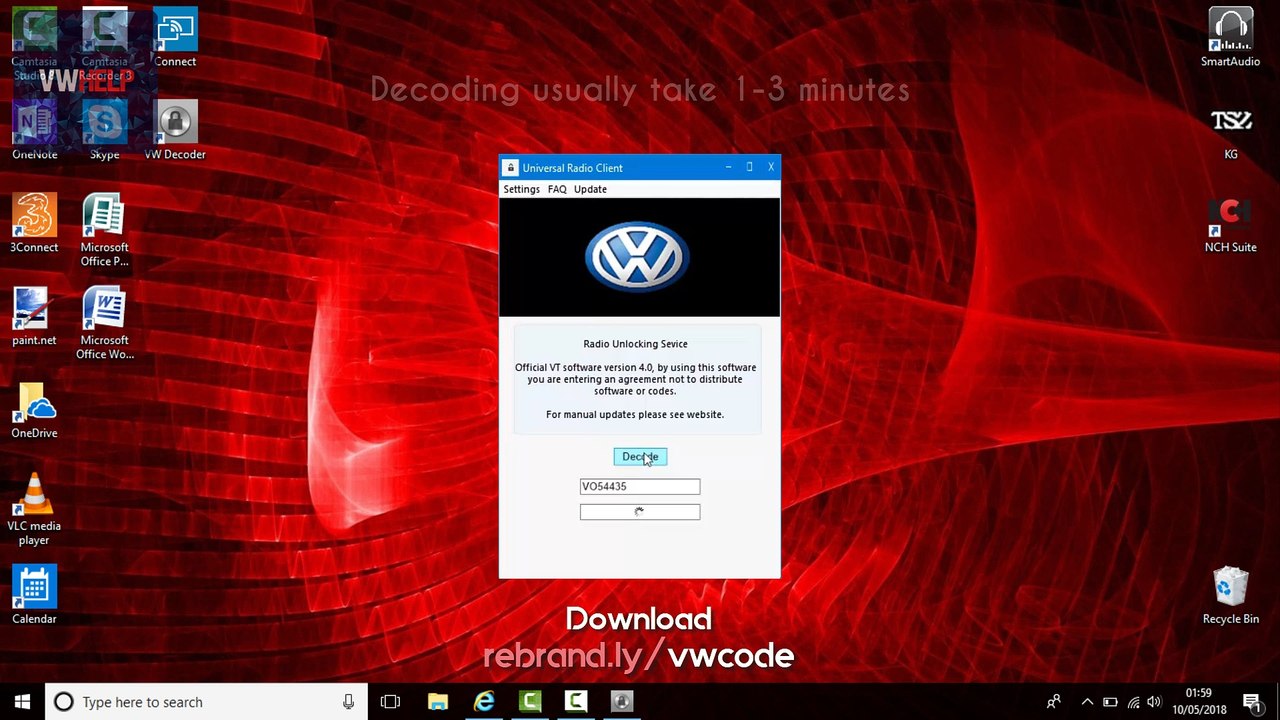Select the OneNote desktop icon

tap(34, 130)
